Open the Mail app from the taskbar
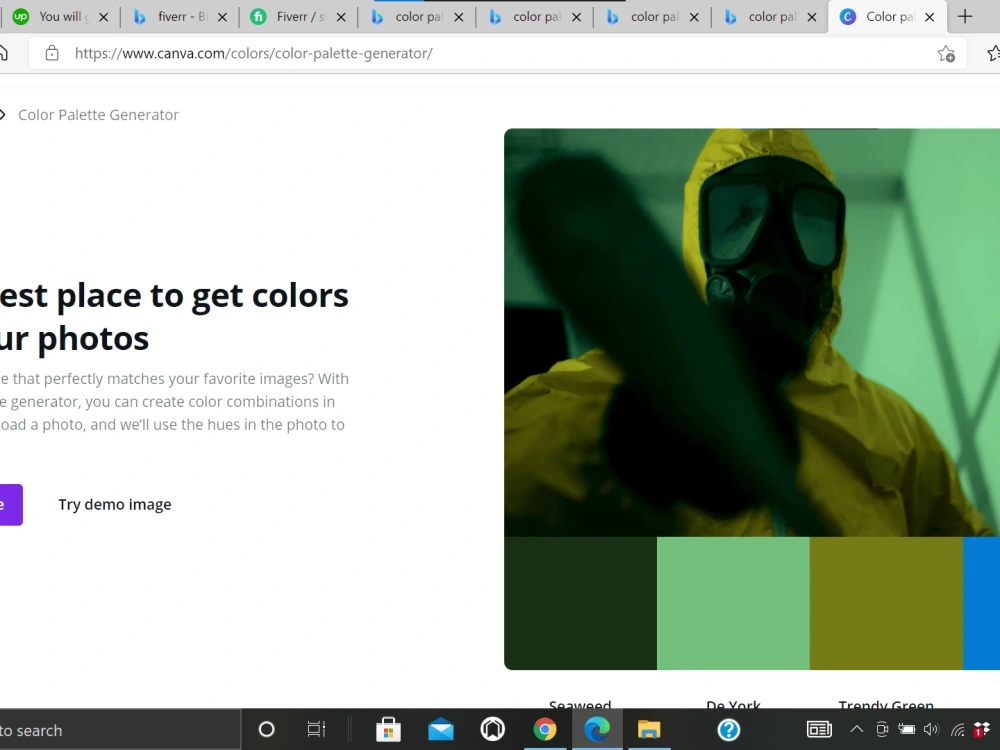Viewport: 1000px width, 750px height. [x=440, y=730]
